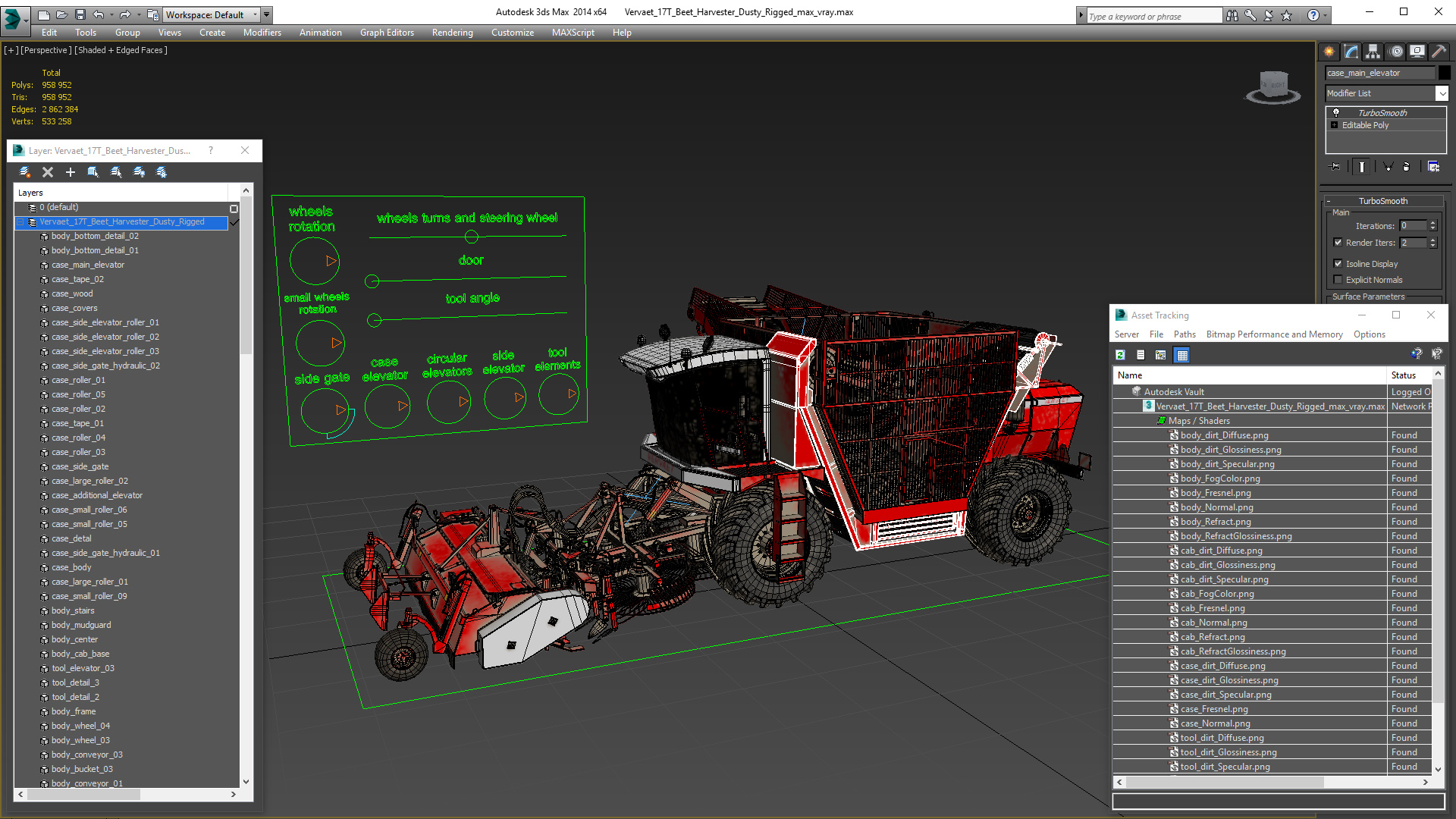Switch Asset Tracking to table view
Viewport: 1456px width, 819px height.
(x=1181, y=355)
